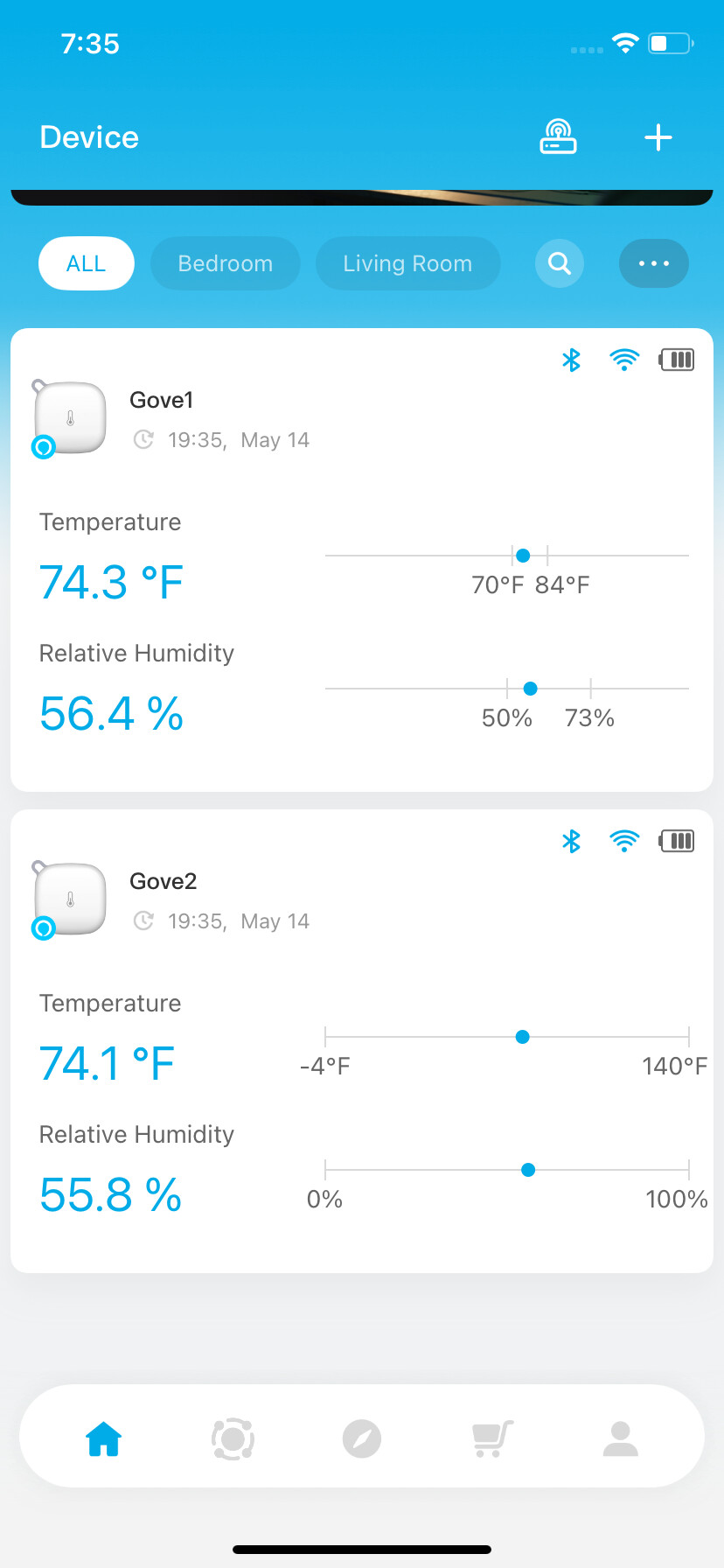Tap the gateway hub icon in header

click(x=558, y=137)
